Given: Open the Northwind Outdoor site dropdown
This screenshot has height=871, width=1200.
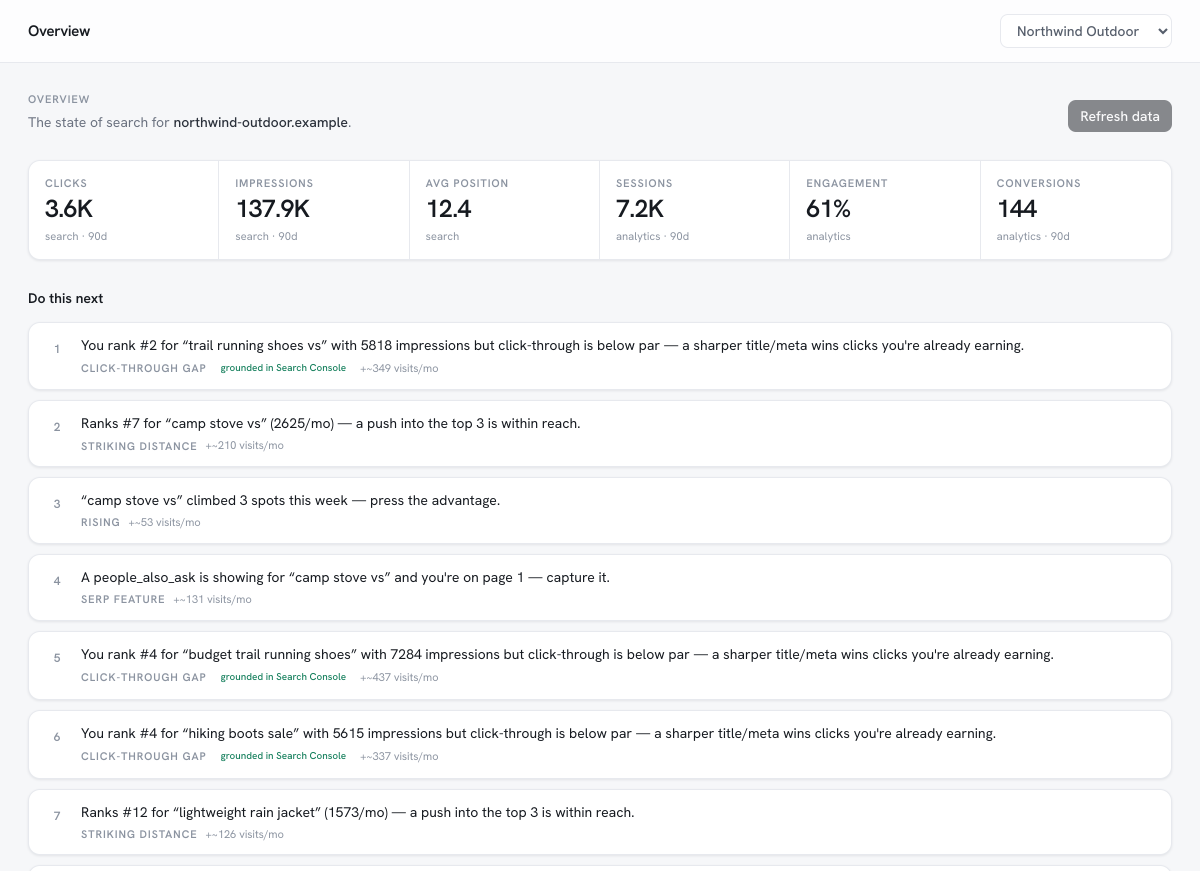Looking at the screenshot, I should [1085, 31].
